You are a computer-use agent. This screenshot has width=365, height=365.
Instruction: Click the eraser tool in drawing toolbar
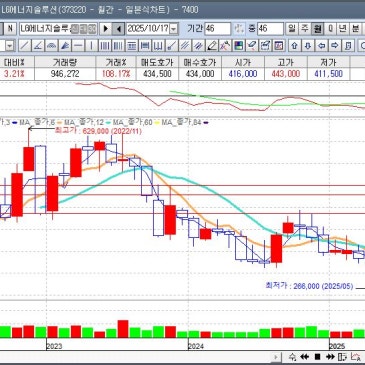tap(252, 45)
